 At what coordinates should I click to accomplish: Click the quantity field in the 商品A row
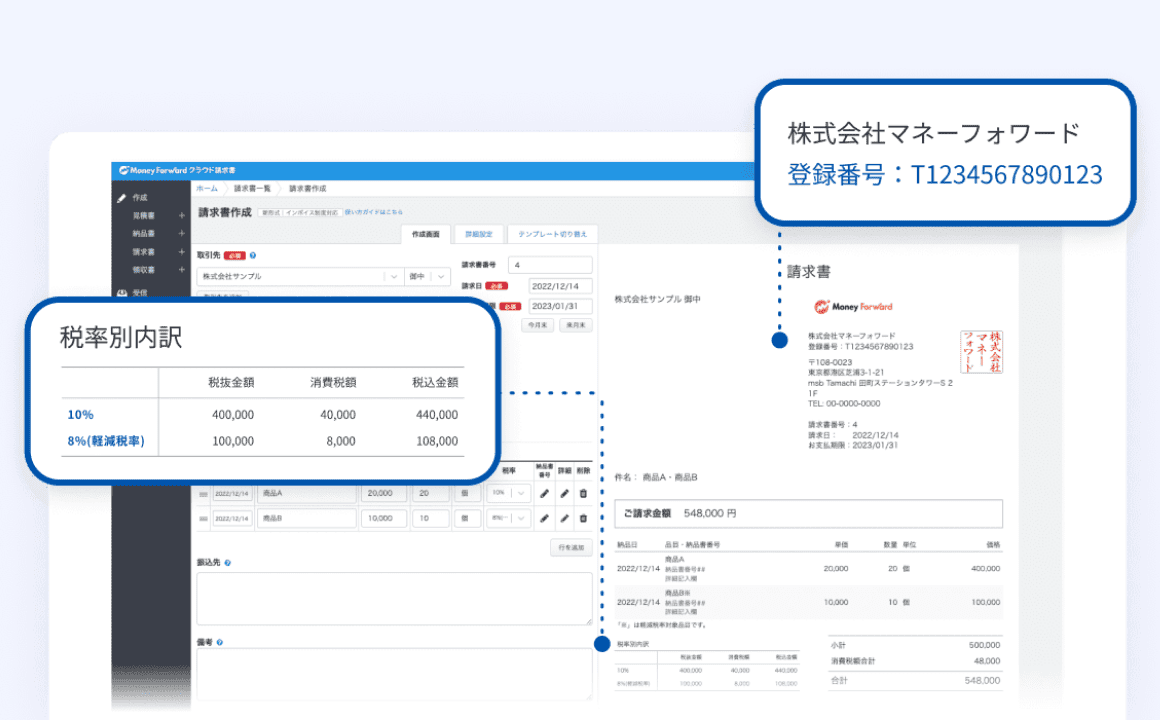coord(431,494)
